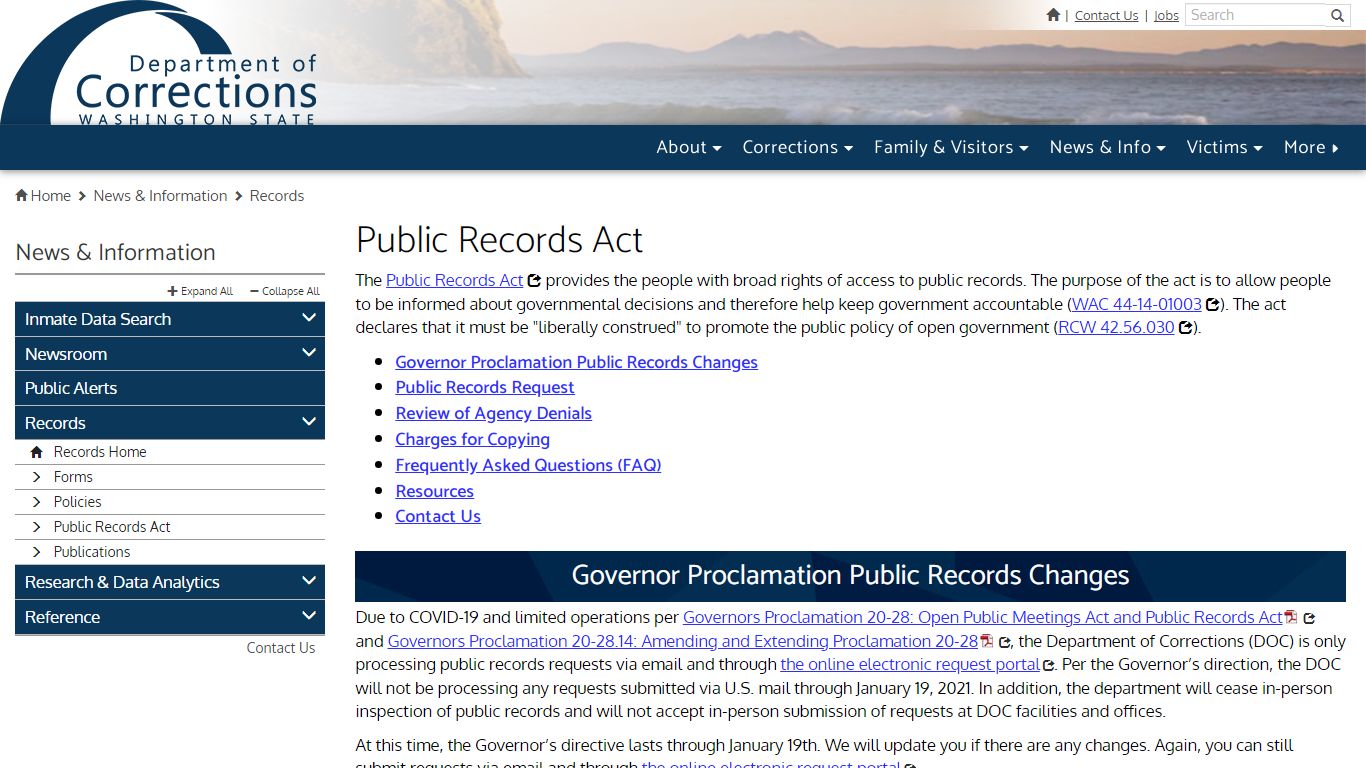Viewport: 1366px width, 768px height.
Task: Open the Family & Visitors menu
Action: (x=951, y=147)
